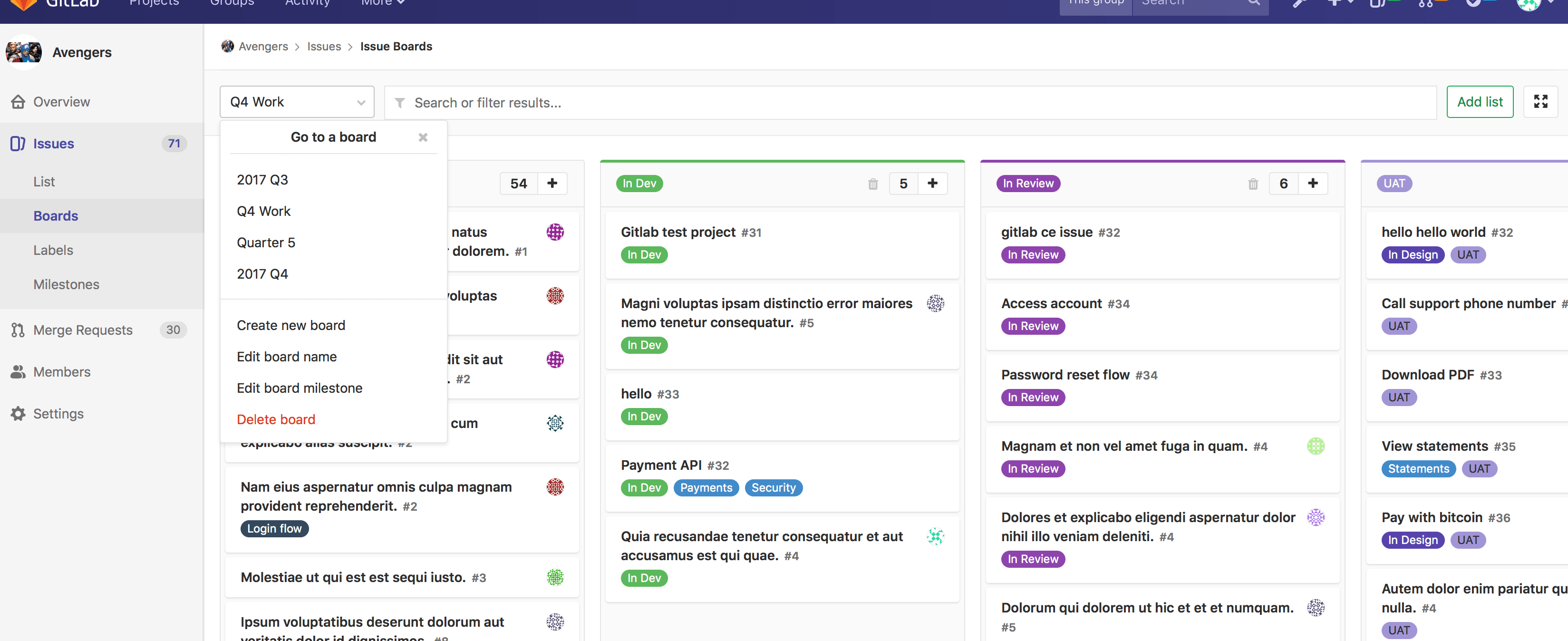This screenshot has width=1568, height=641.
Task: Expand the 2017 Q3 board option
Action: 262,179
